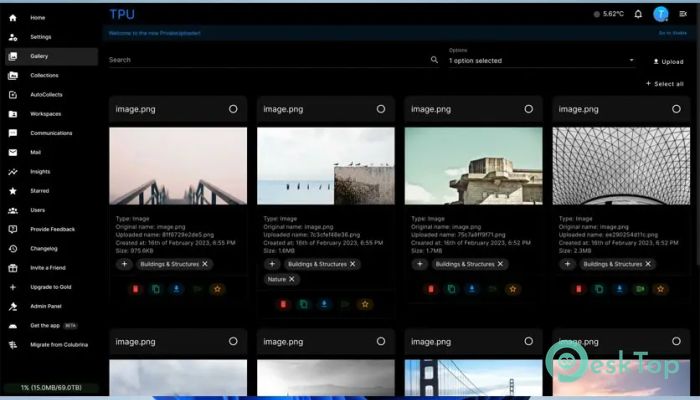
Task: Go to Home in the sidebar
Action: point(51,18)
